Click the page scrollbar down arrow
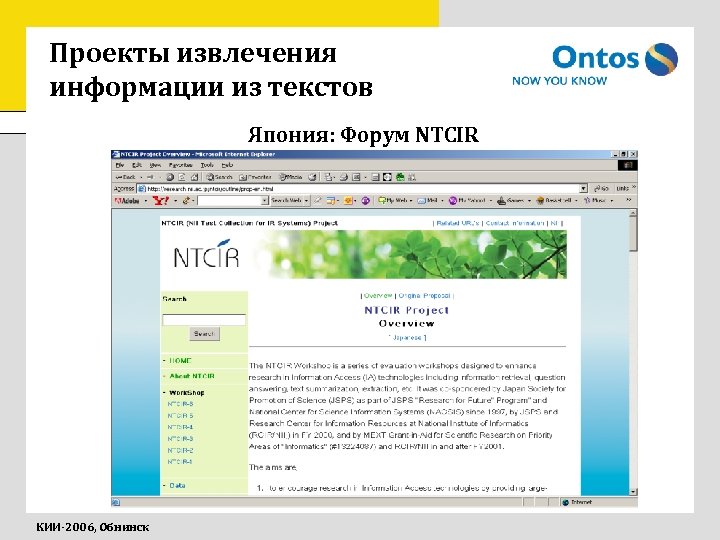 point(633,491)
